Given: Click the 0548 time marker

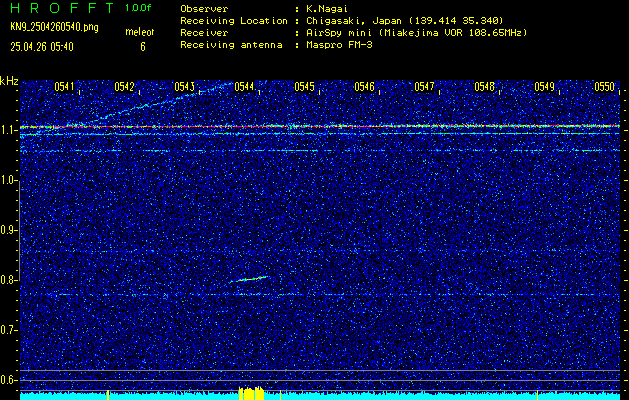Looking at the screenshot, I should coord(484,87).
